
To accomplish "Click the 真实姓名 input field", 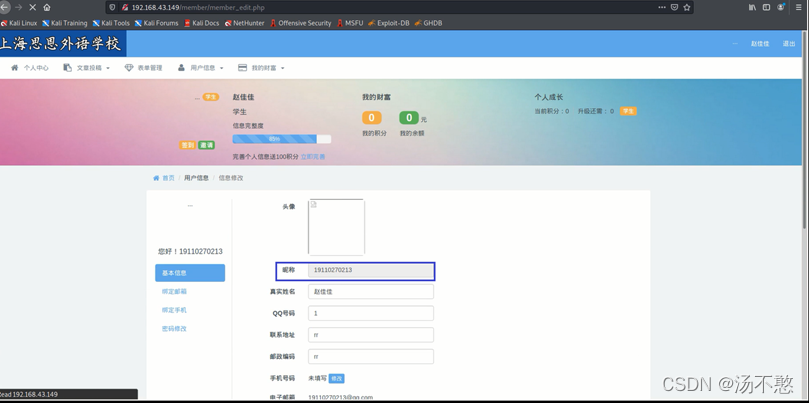I will point(370,292).
